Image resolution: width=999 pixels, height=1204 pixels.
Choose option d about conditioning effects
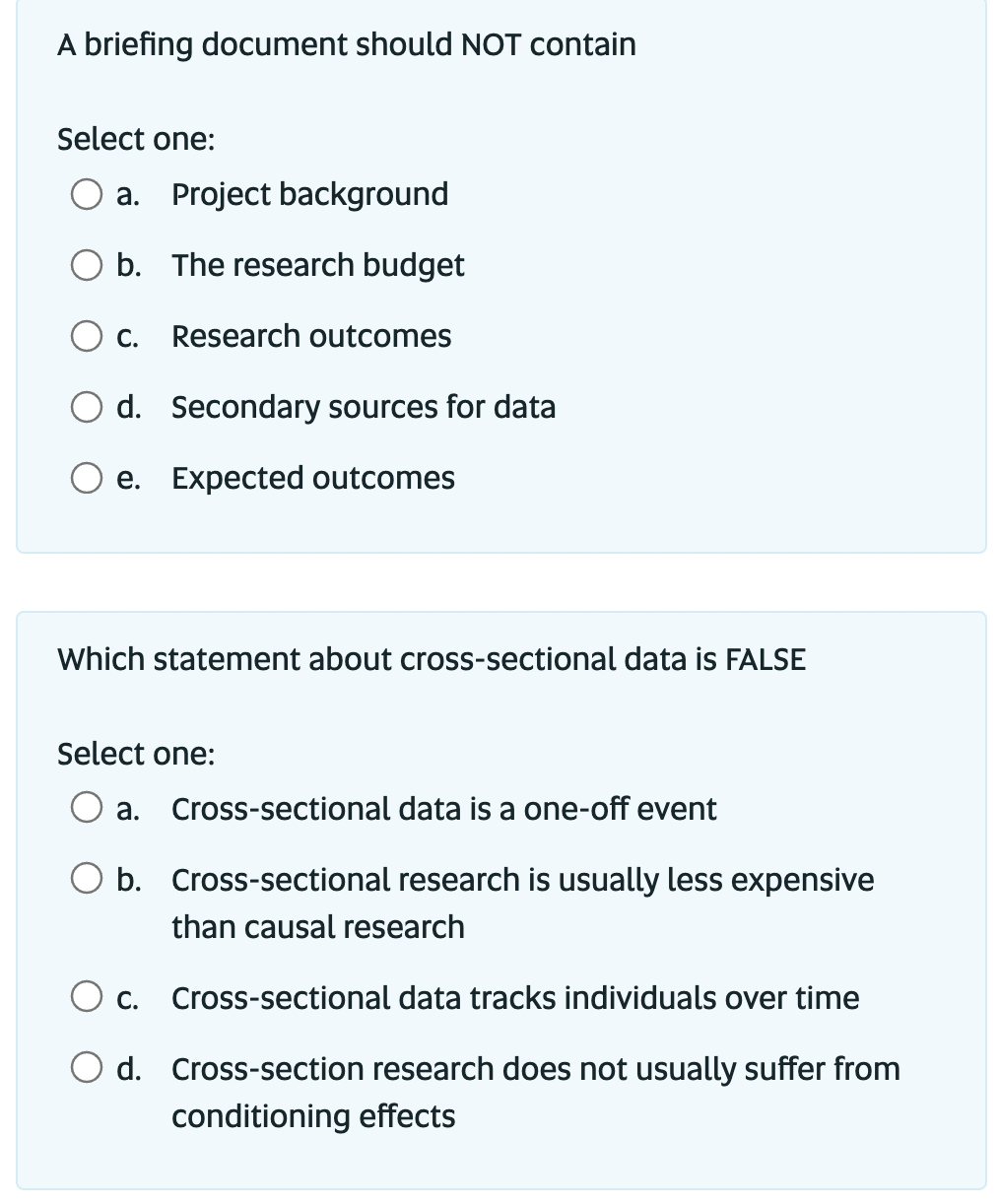coord(87,1070)
